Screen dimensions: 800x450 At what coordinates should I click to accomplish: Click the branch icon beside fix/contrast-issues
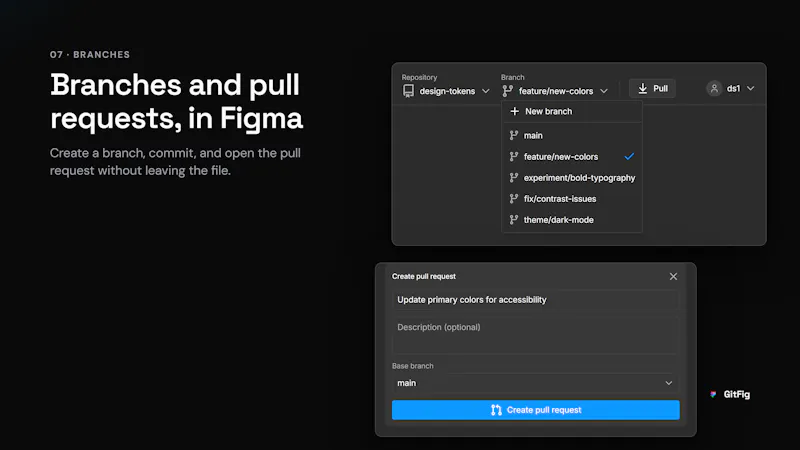coord(514,198)
